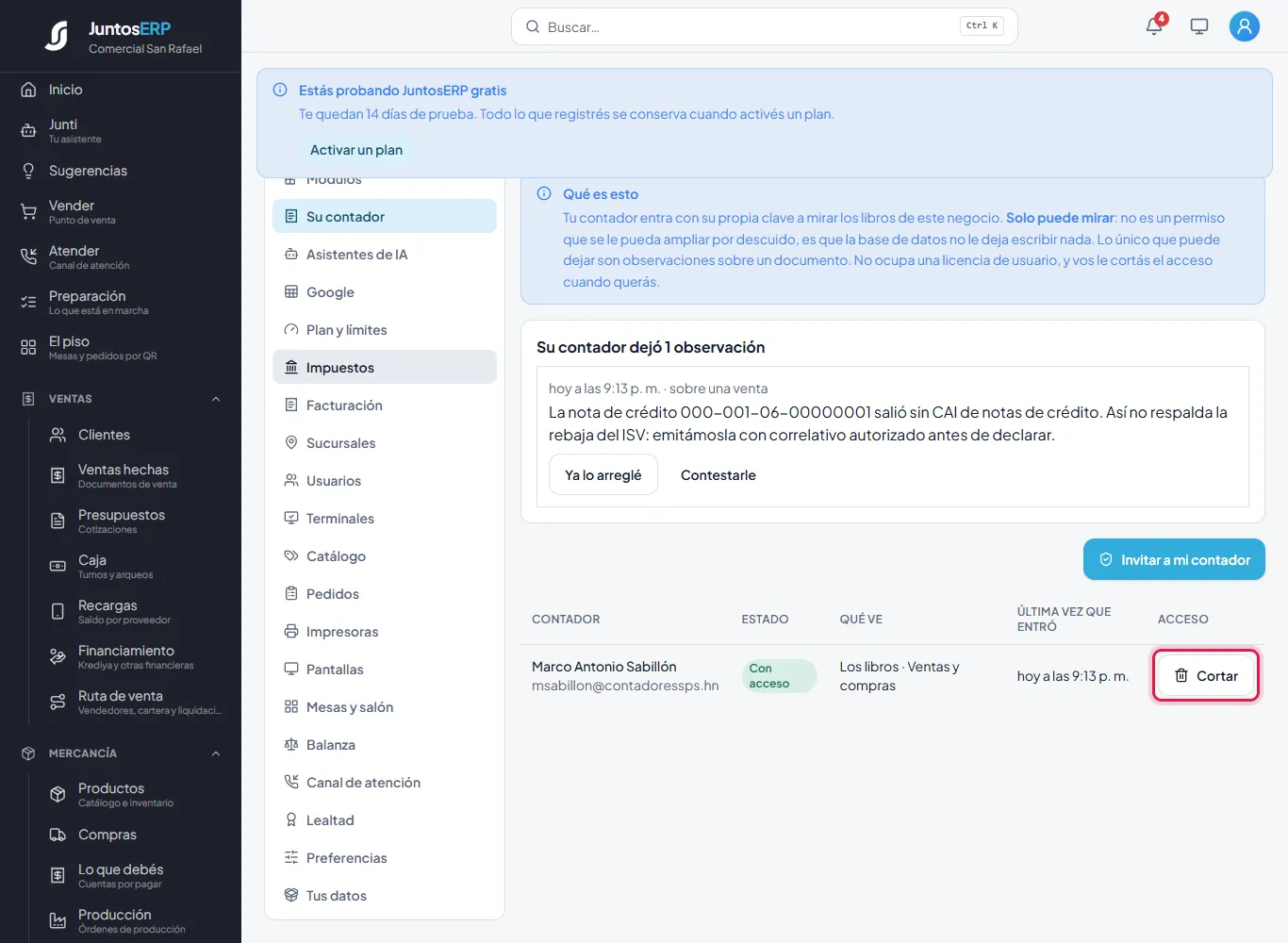Image resolution: width=1288 pixels, height=943 pixels.
Task: Click the Sugerencias lightbulb icon
Action: coord(28,171)
